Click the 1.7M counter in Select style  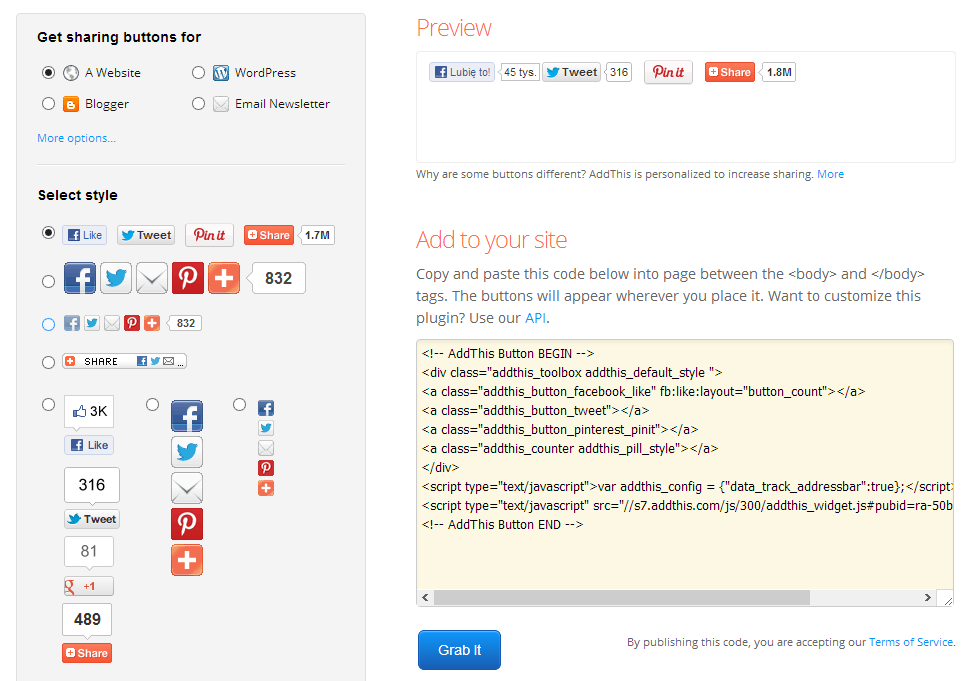[317, 235]
